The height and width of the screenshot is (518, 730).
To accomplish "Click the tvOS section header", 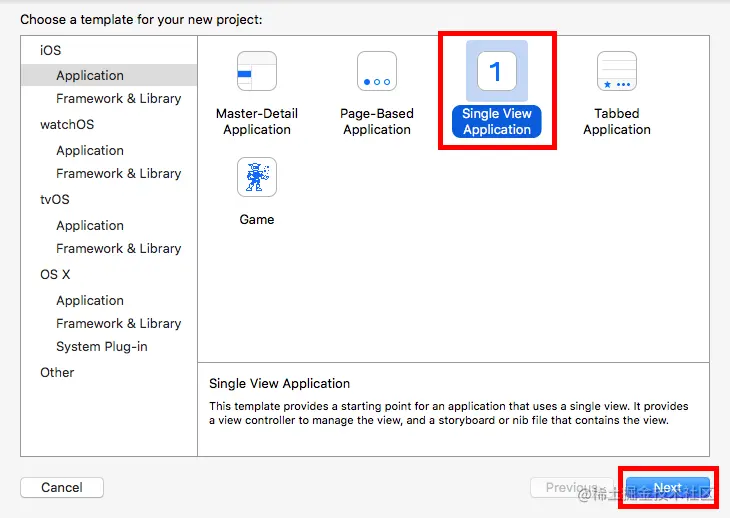I will [54, 199].
